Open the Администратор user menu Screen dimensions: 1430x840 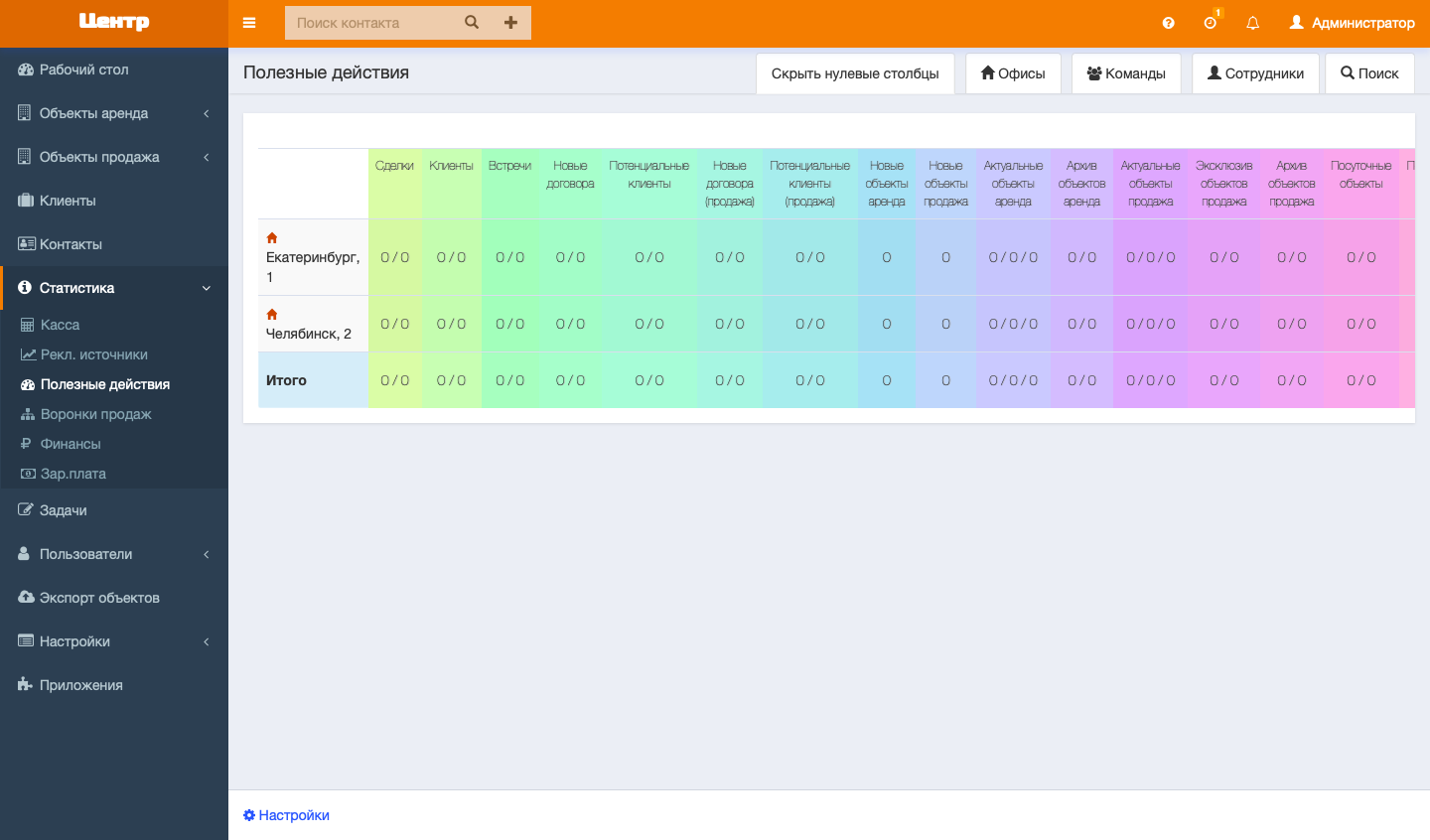(x=1352, y=23)
